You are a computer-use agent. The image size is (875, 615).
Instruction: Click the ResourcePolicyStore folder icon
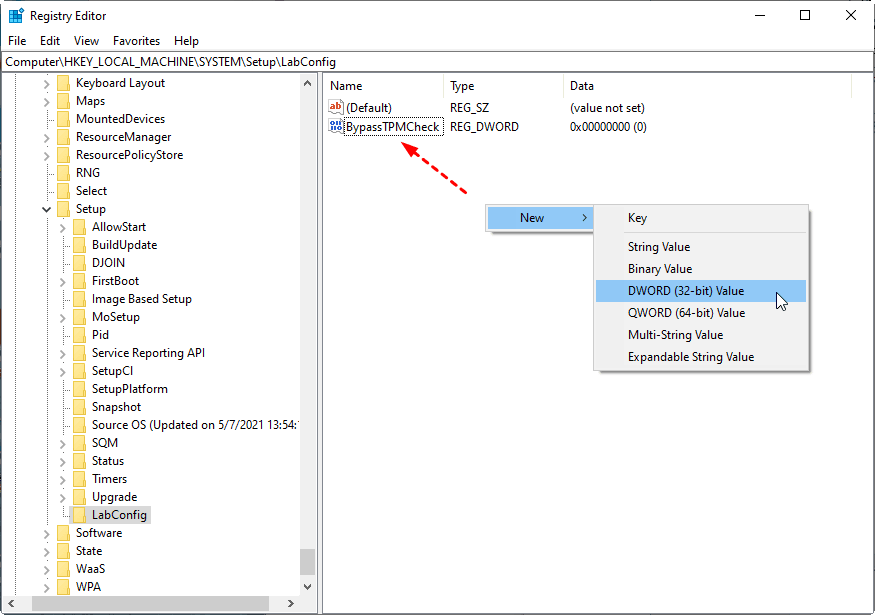coord(64,155)
